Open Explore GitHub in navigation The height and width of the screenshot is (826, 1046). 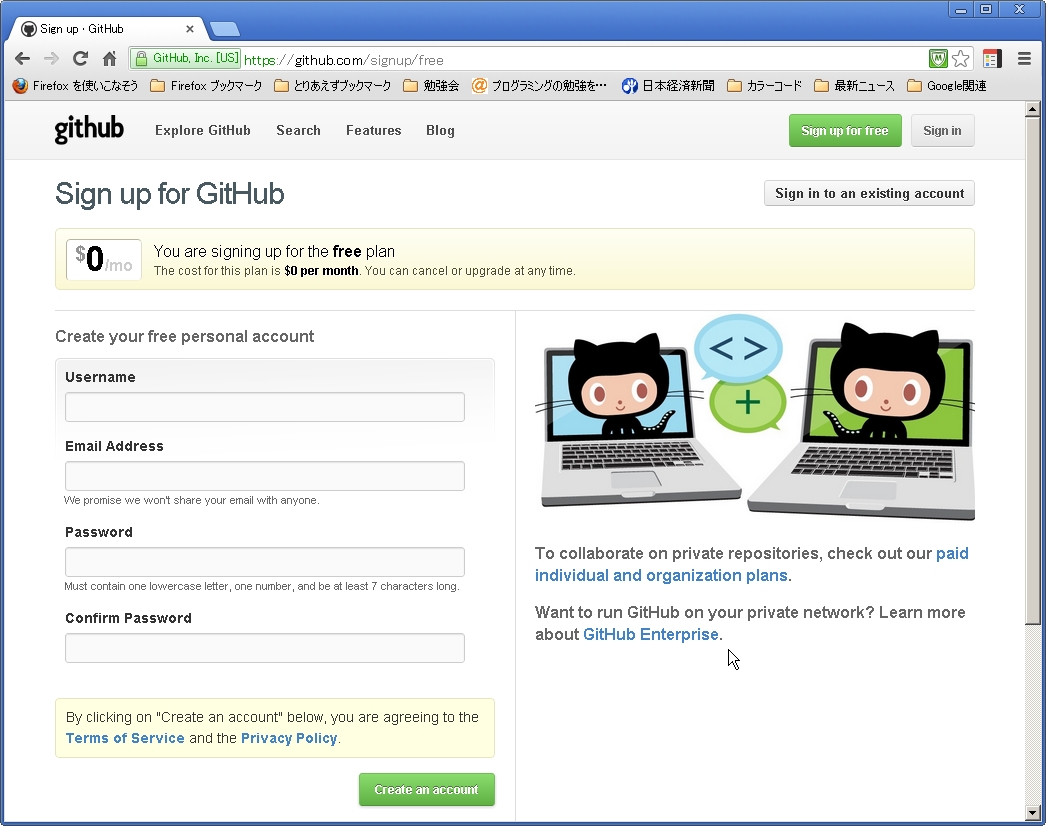pos(203,130)
